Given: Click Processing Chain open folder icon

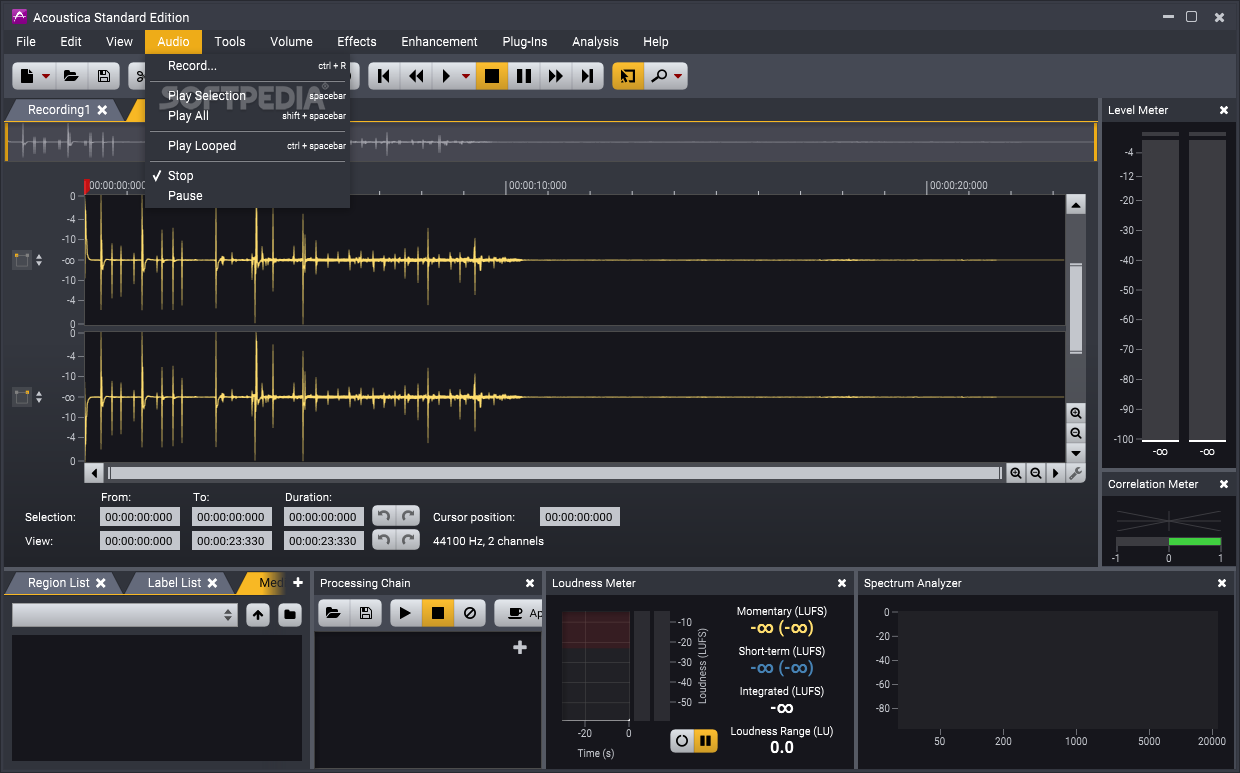Looking at the screenshot, I should click(x=334, y=613).
